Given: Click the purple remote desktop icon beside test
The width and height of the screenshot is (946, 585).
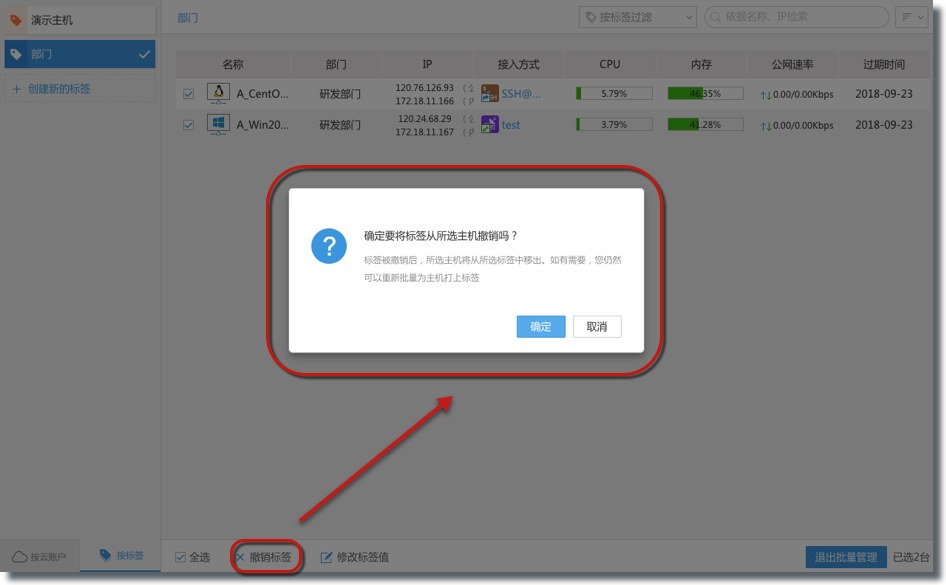Looking at the screenshot, I should click(x=489, y=124).
